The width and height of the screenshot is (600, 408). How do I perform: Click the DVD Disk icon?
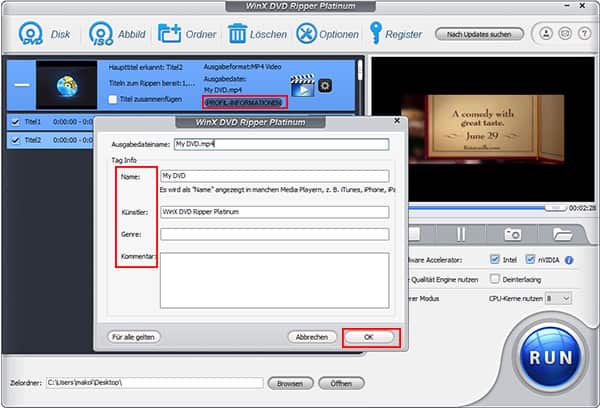(31, 34)
